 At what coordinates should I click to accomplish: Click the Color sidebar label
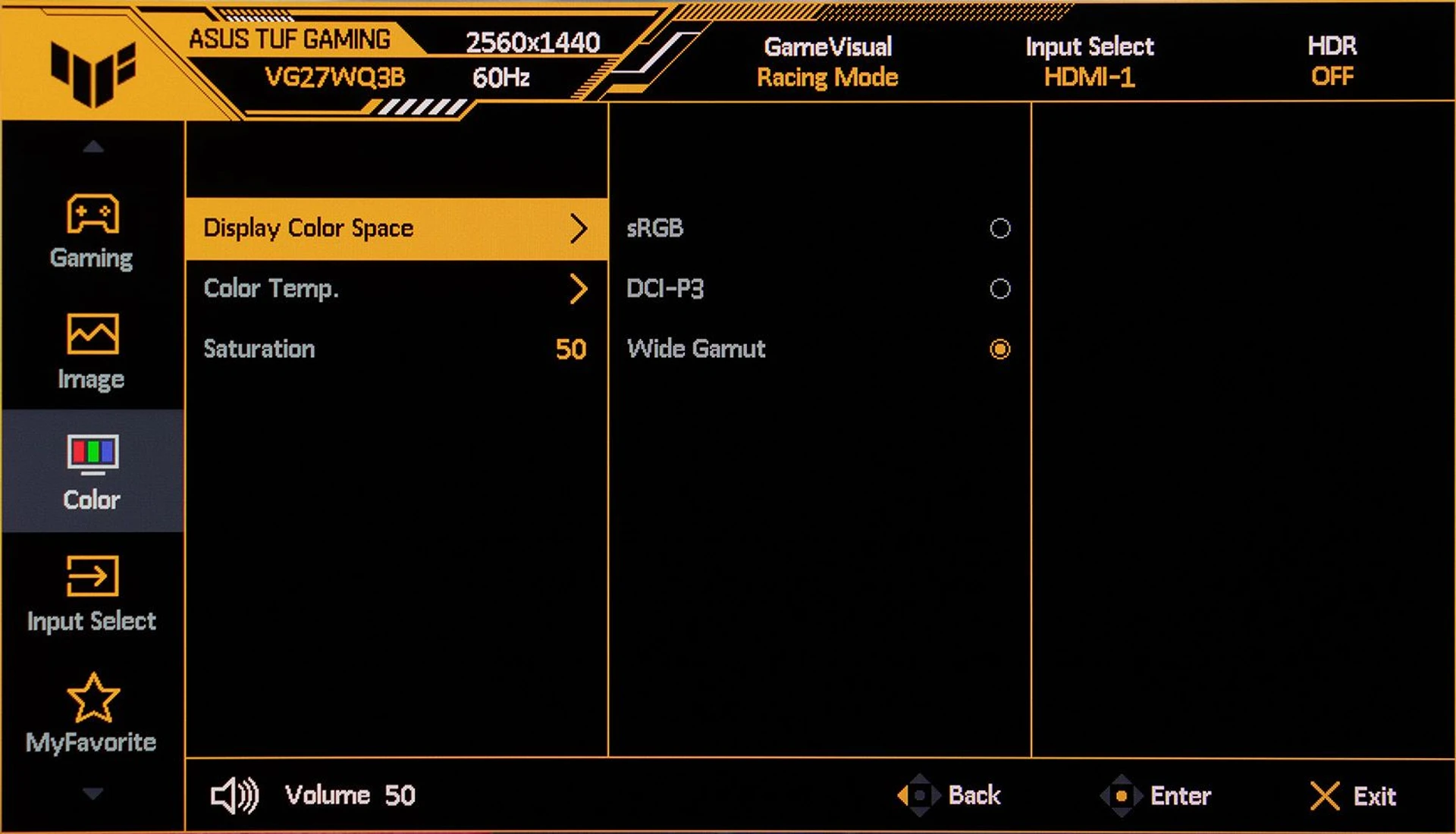(x=92, y=500)
